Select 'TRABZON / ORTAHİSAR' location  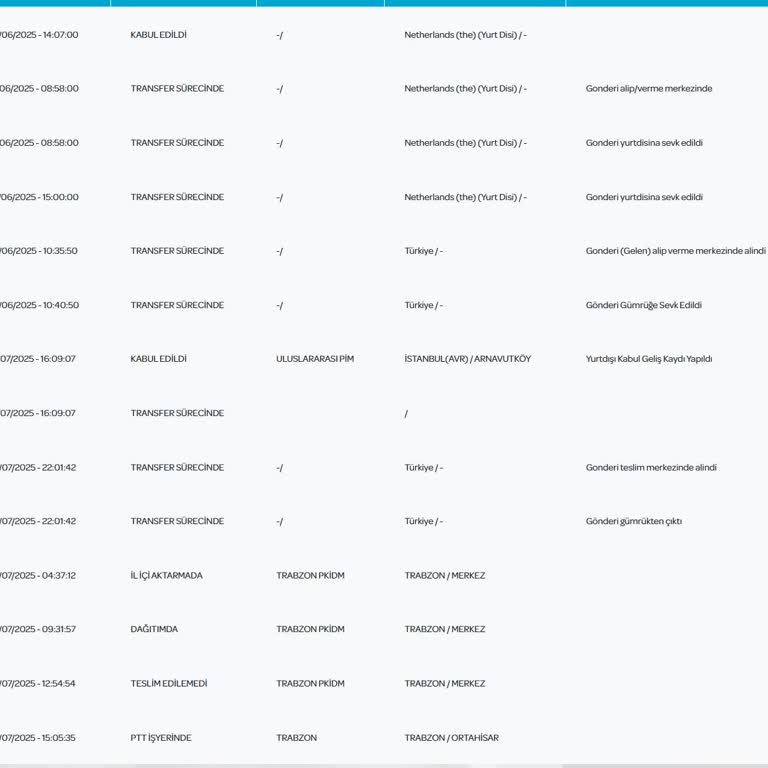[451, 738]
